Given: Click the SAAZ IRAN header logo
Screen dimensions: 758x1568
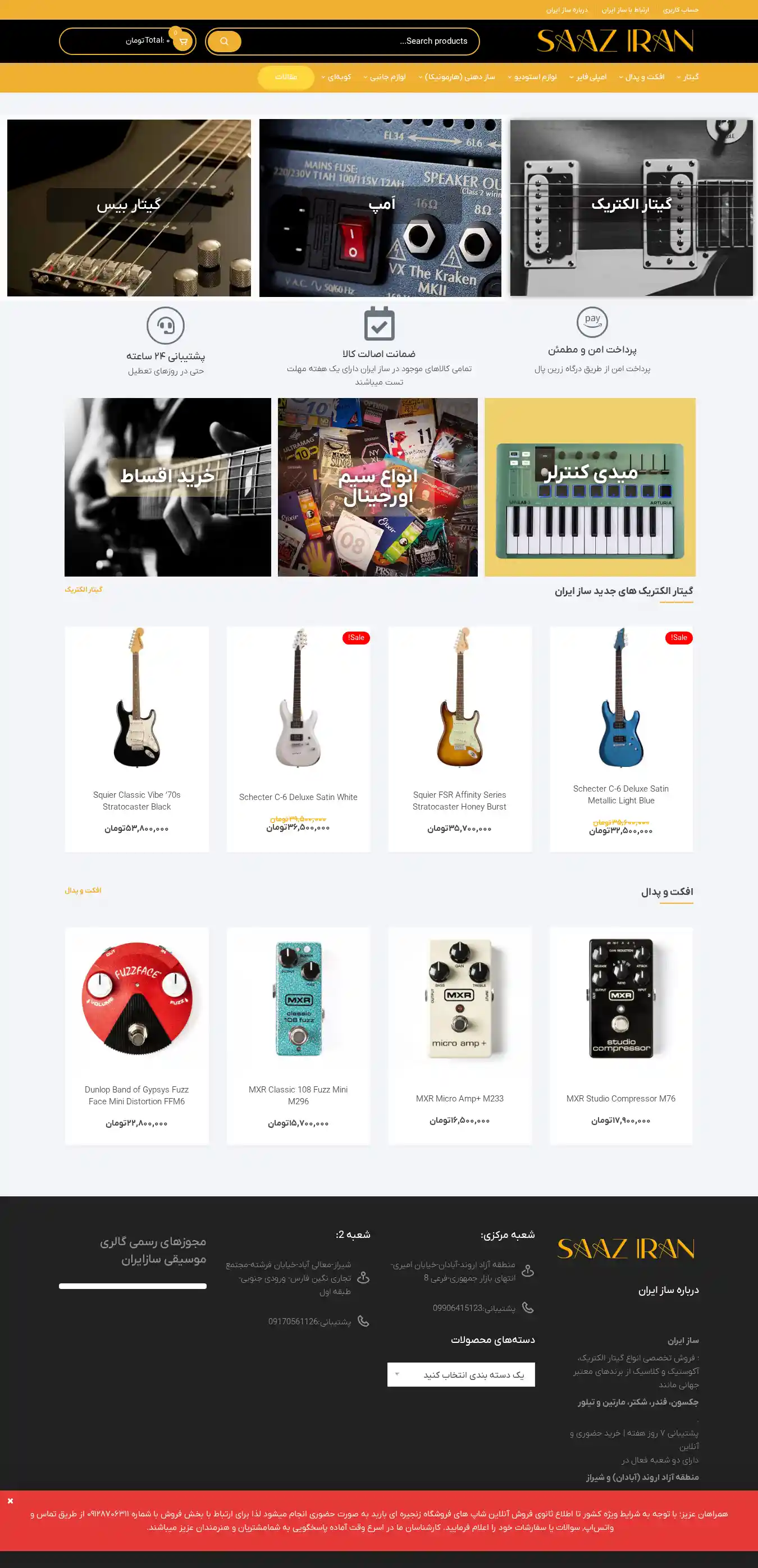Looking at the screenshot, I should 615,42.
